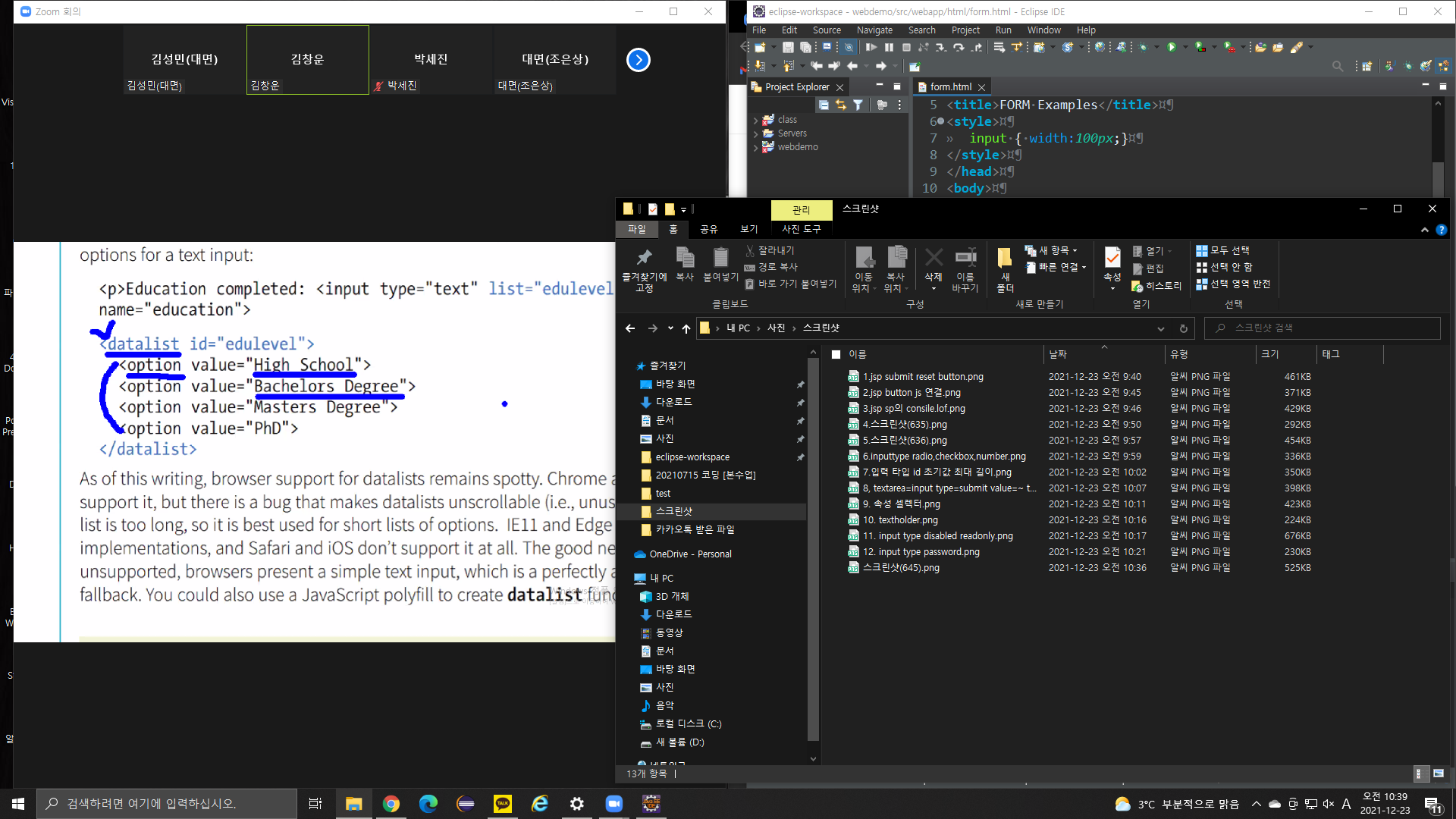Screen dimensions: 1456x819
Task: Expand the webdemo project tree node
Action: point(756,147)
